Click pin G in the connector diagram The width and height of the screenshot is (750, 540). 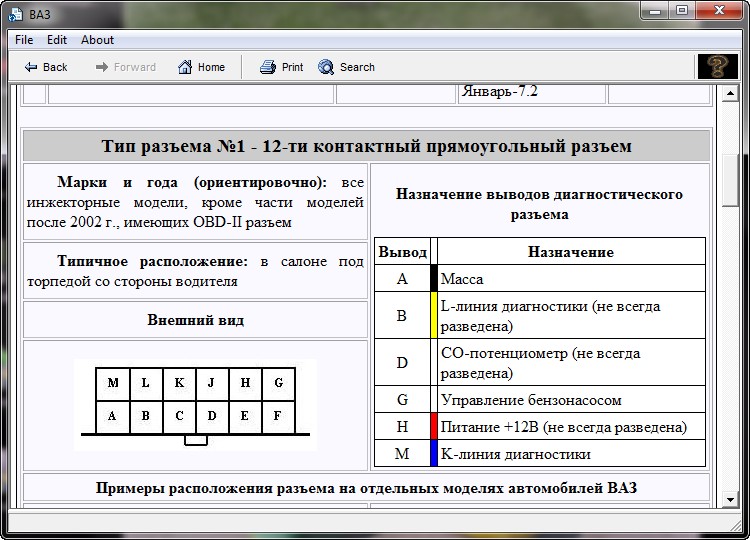(x=278, y=383)
